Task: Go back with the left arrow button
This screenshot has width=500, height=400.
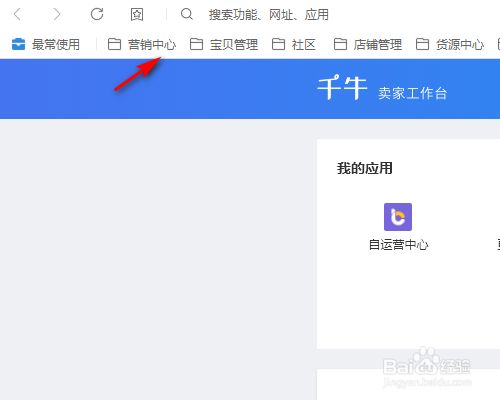Action: point(17,14)
